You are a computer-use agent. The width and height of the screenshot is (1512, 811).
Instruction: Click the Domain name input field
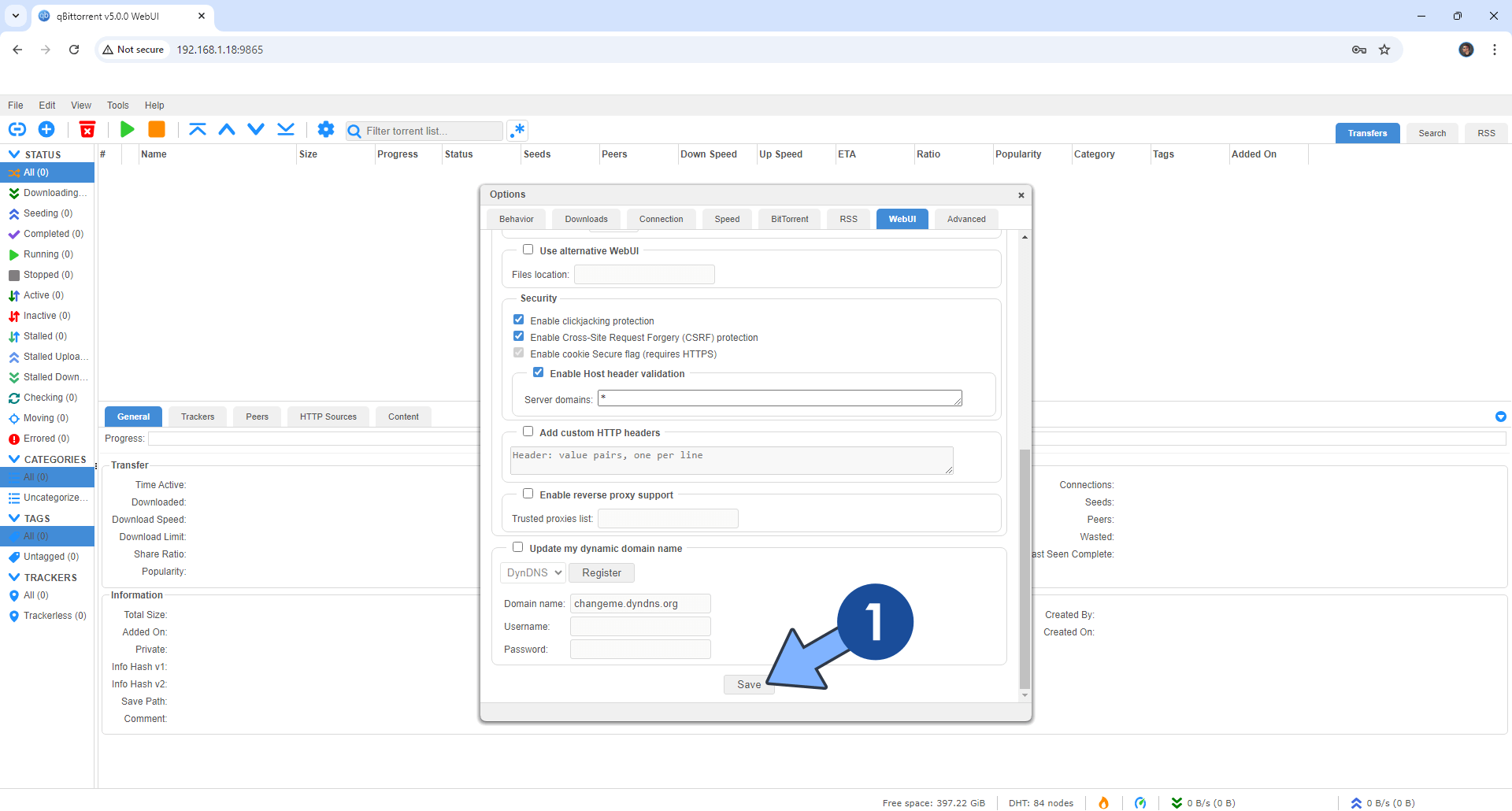click(640, 603)
